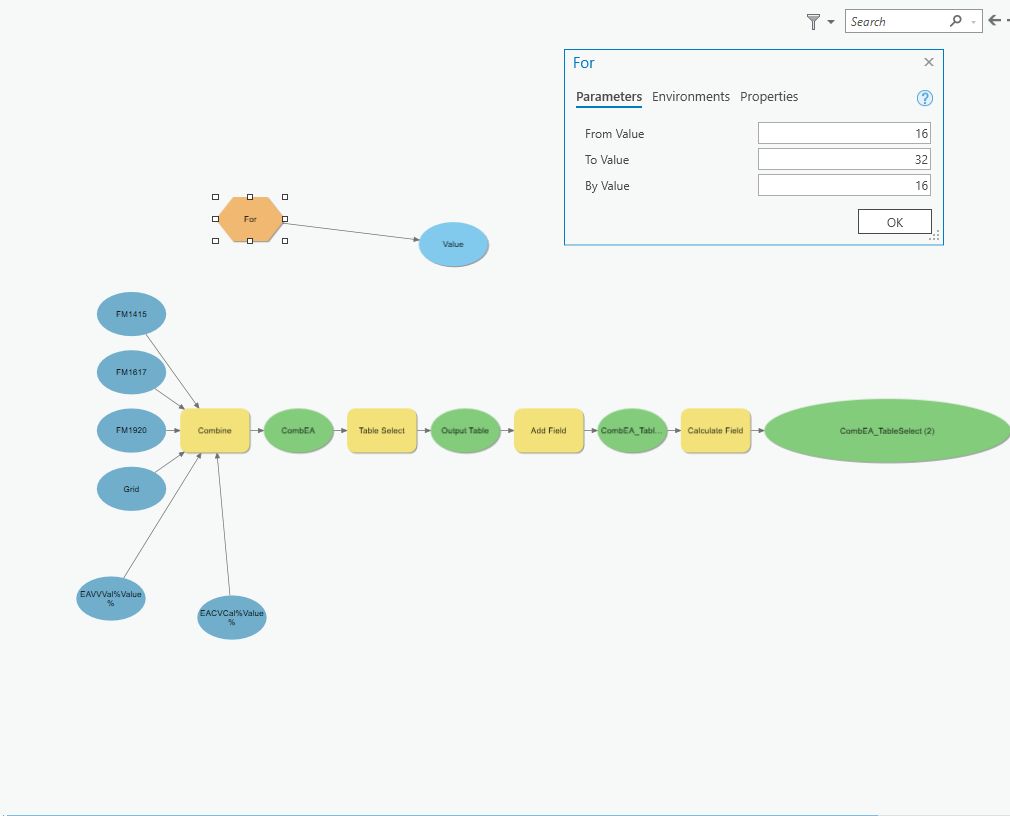Select the CombEA output node
This screenshot has height=816, width=1010.
click(x=298, y=430)
